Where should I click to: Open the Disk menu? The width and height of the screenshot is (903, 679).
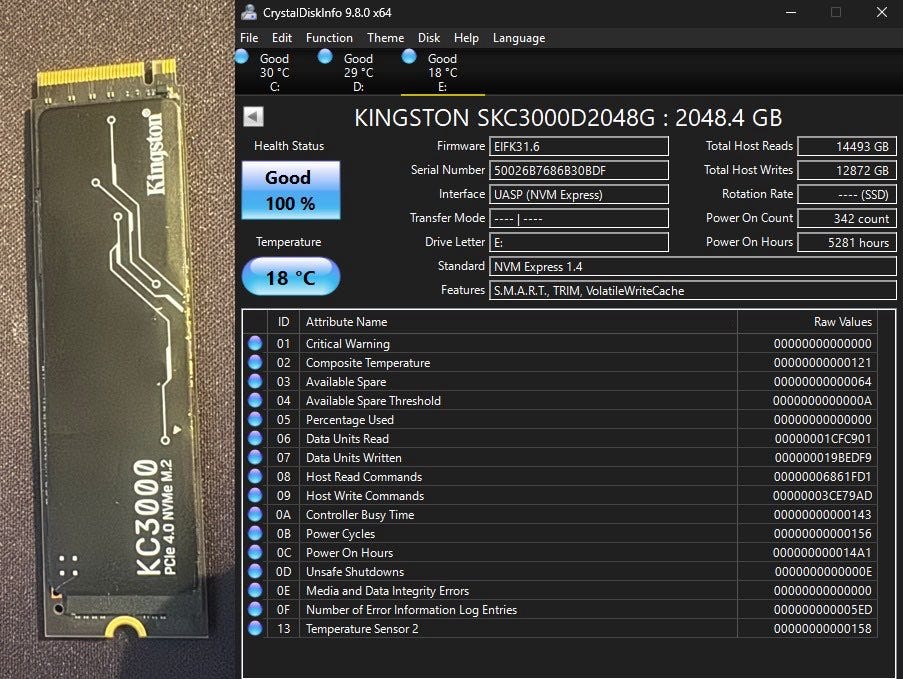pyautogui.click(x=428, y=38)
